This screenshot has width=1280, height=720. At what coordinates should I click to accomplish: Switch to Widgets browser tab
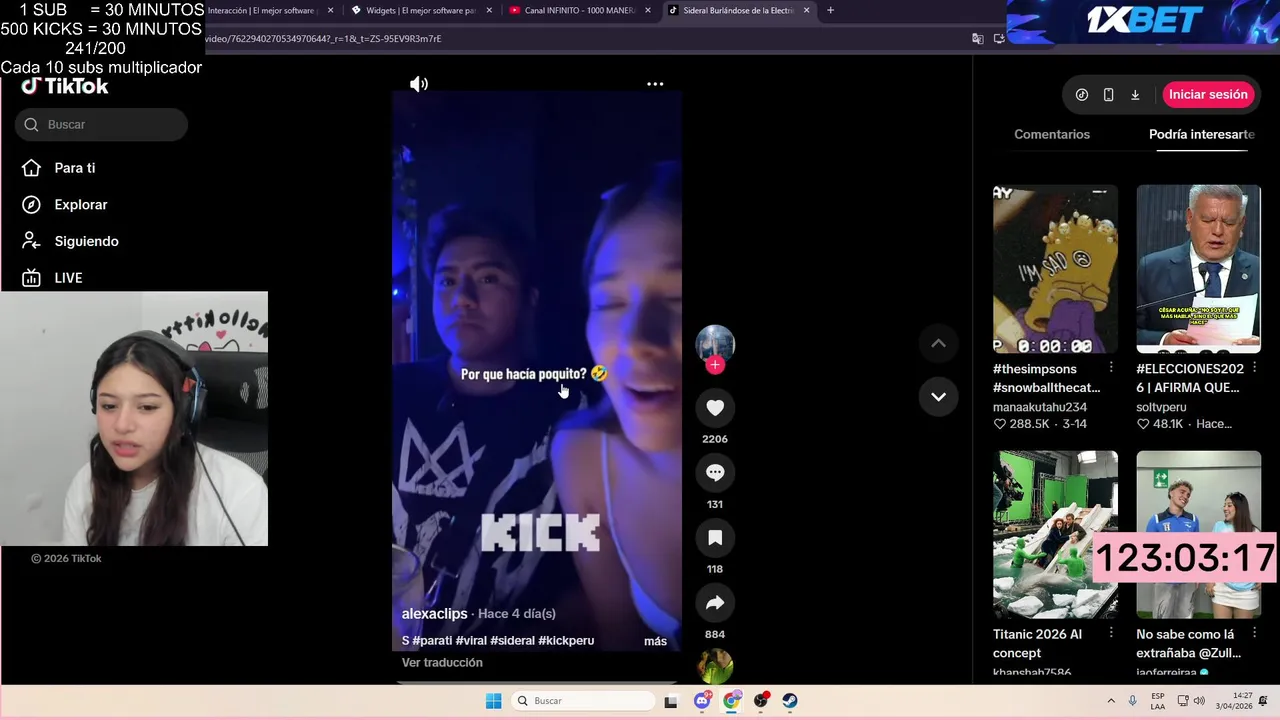click(420, 10)
